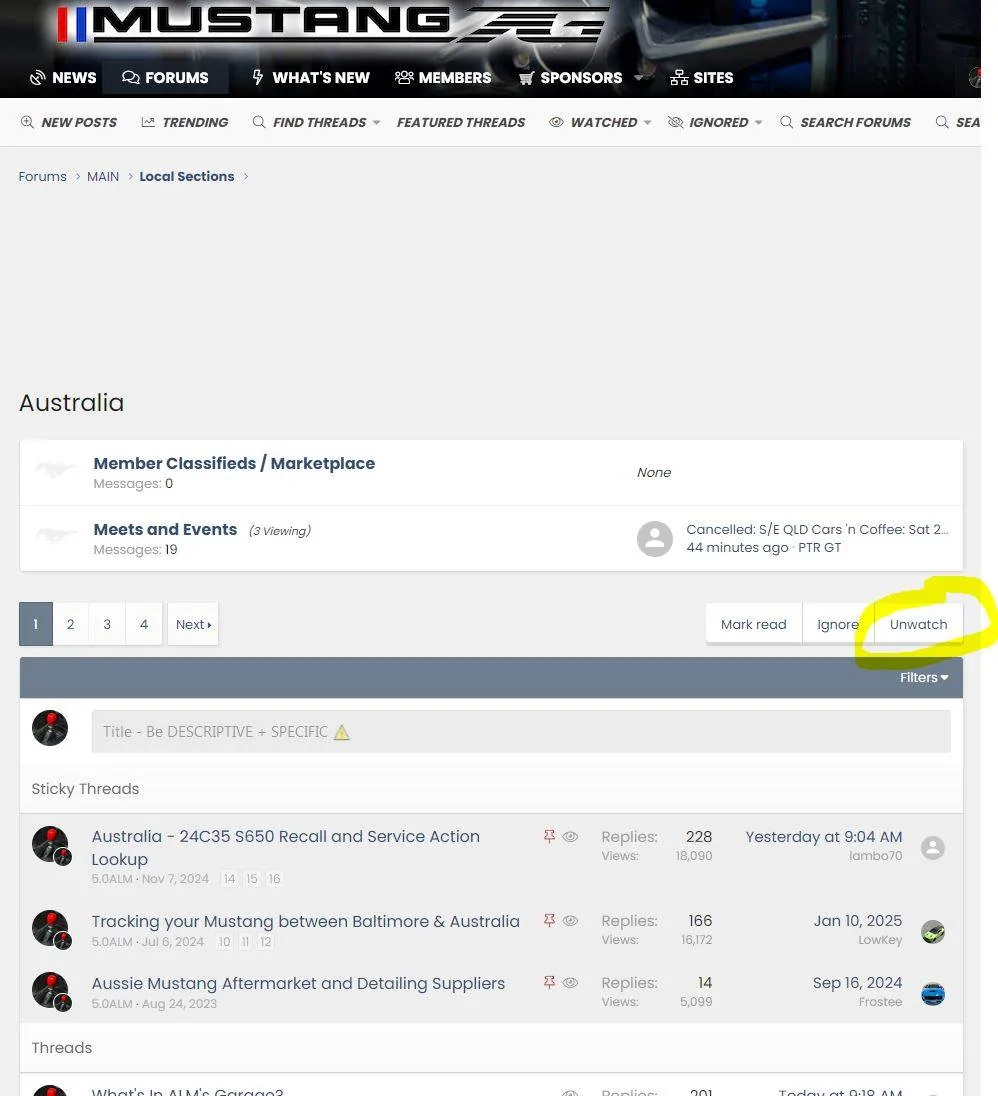Click the Search Forums magnifier icon
998x1096 pixels.
[786, 122]
